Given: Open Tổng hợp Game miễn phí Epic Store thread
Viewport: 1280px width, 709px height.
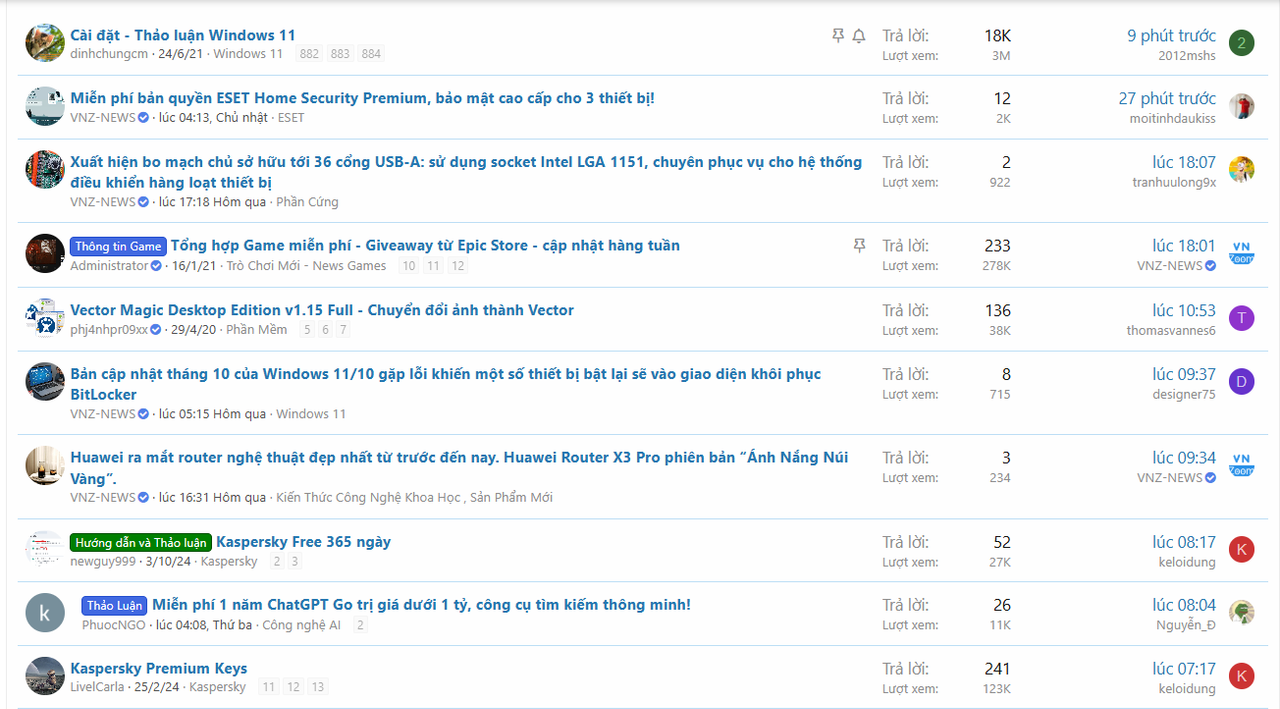Looking at the screenshot, I should click(x=425, y=245).
